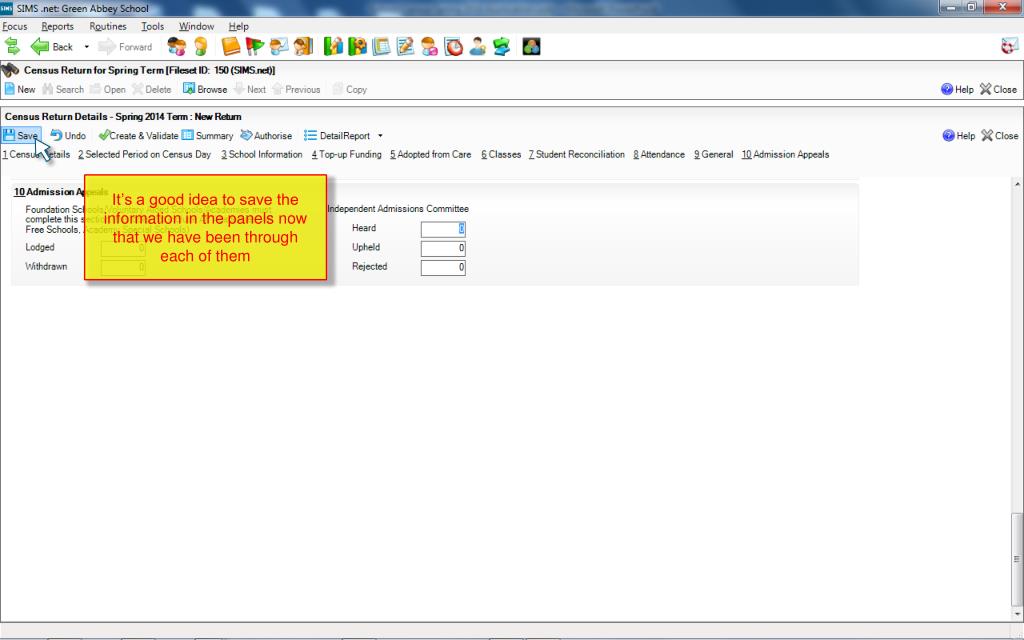The image size is (1024, 640).
Task: Open the Back history dropdown arrow
Action: point(86,47)
